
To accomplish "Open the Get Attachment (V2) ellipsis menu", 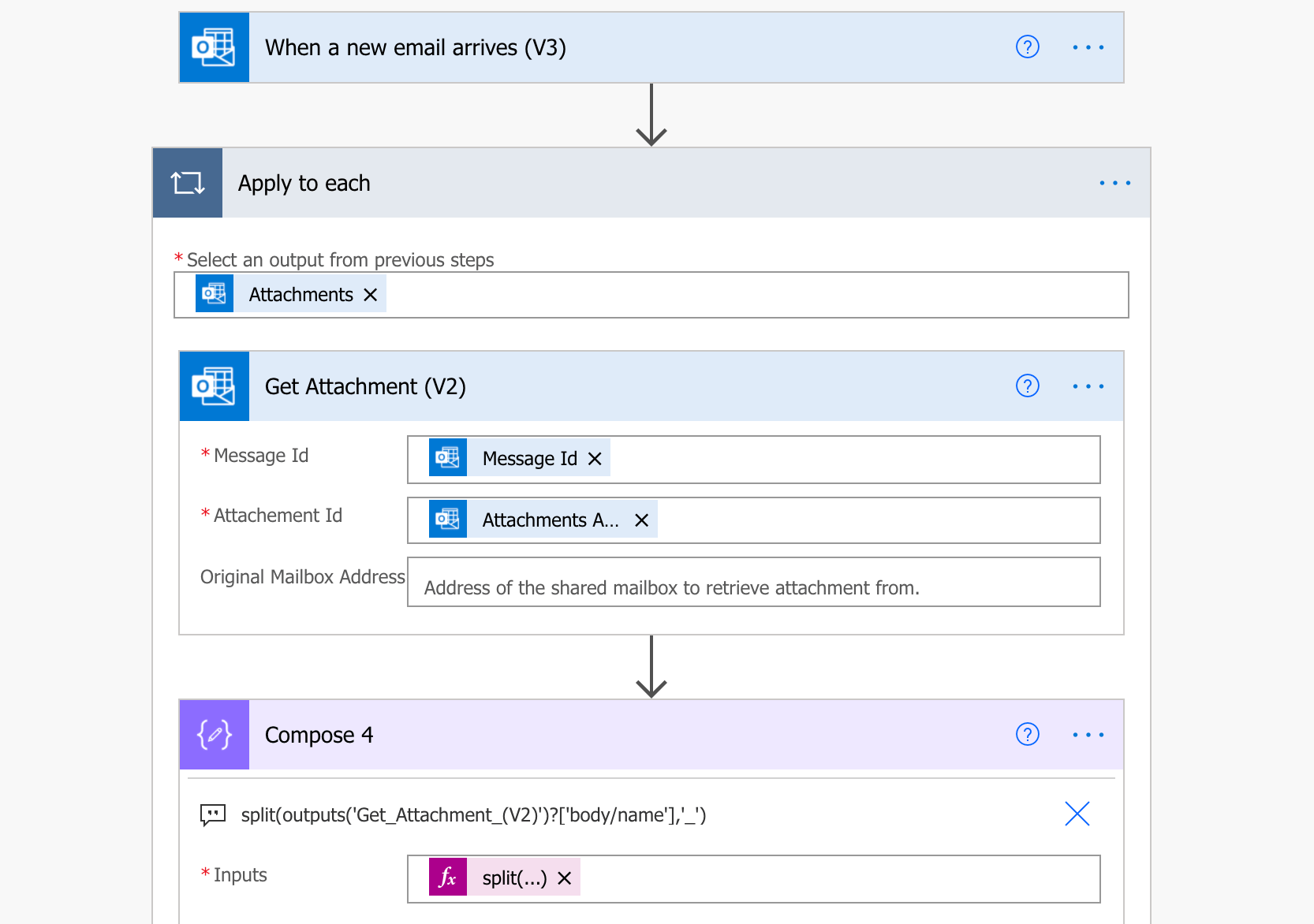I will [1088, 386].
